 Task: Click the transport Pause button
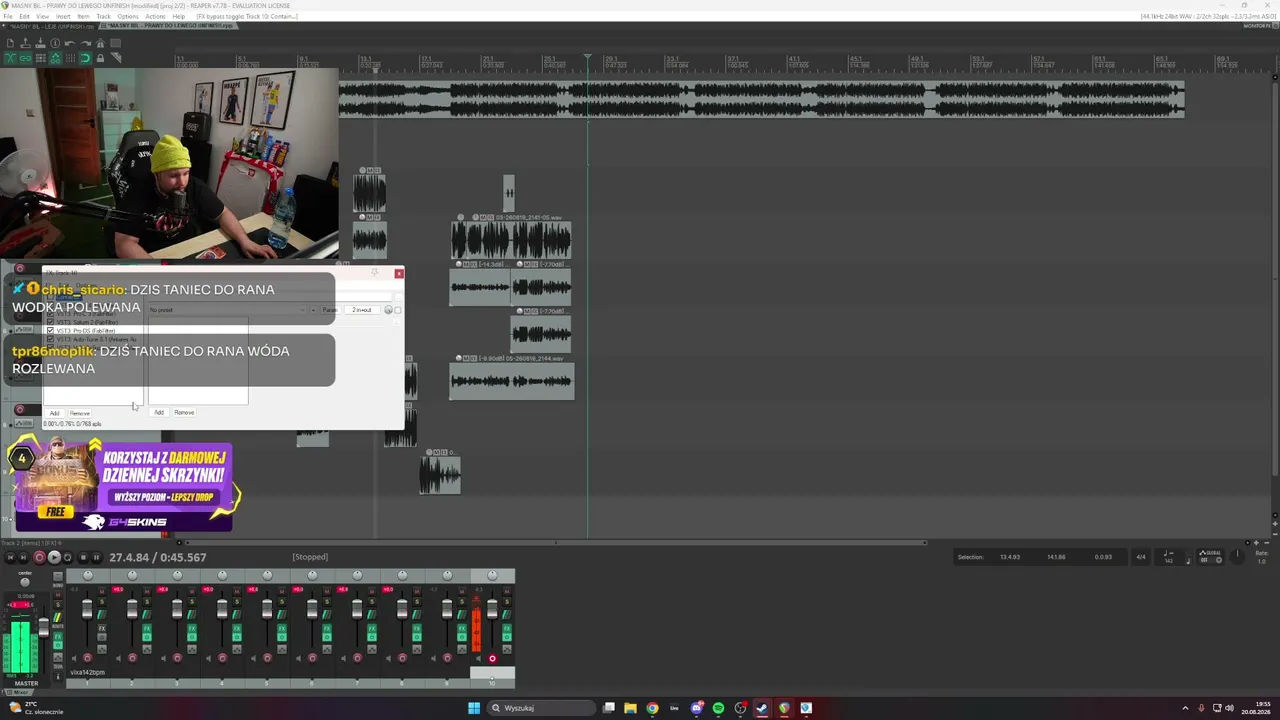click(97, 557)
